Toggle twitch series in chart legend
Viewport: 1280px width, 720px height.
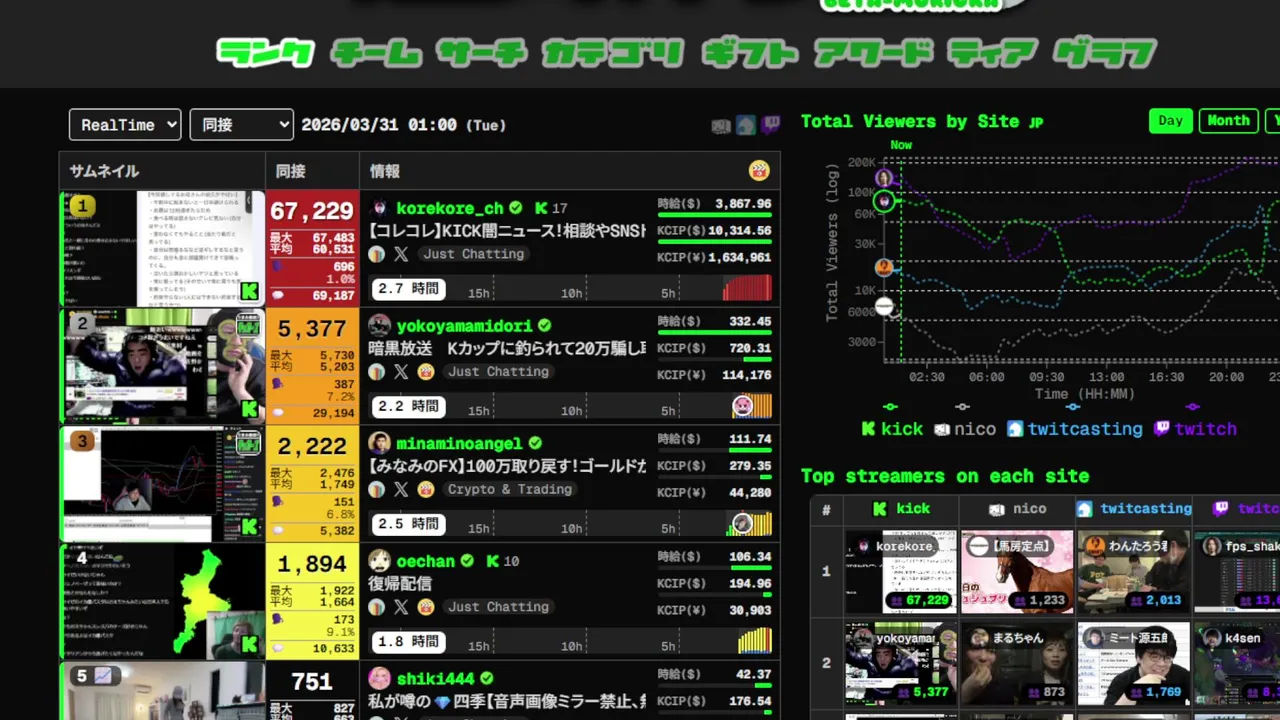click(1195, 428)
